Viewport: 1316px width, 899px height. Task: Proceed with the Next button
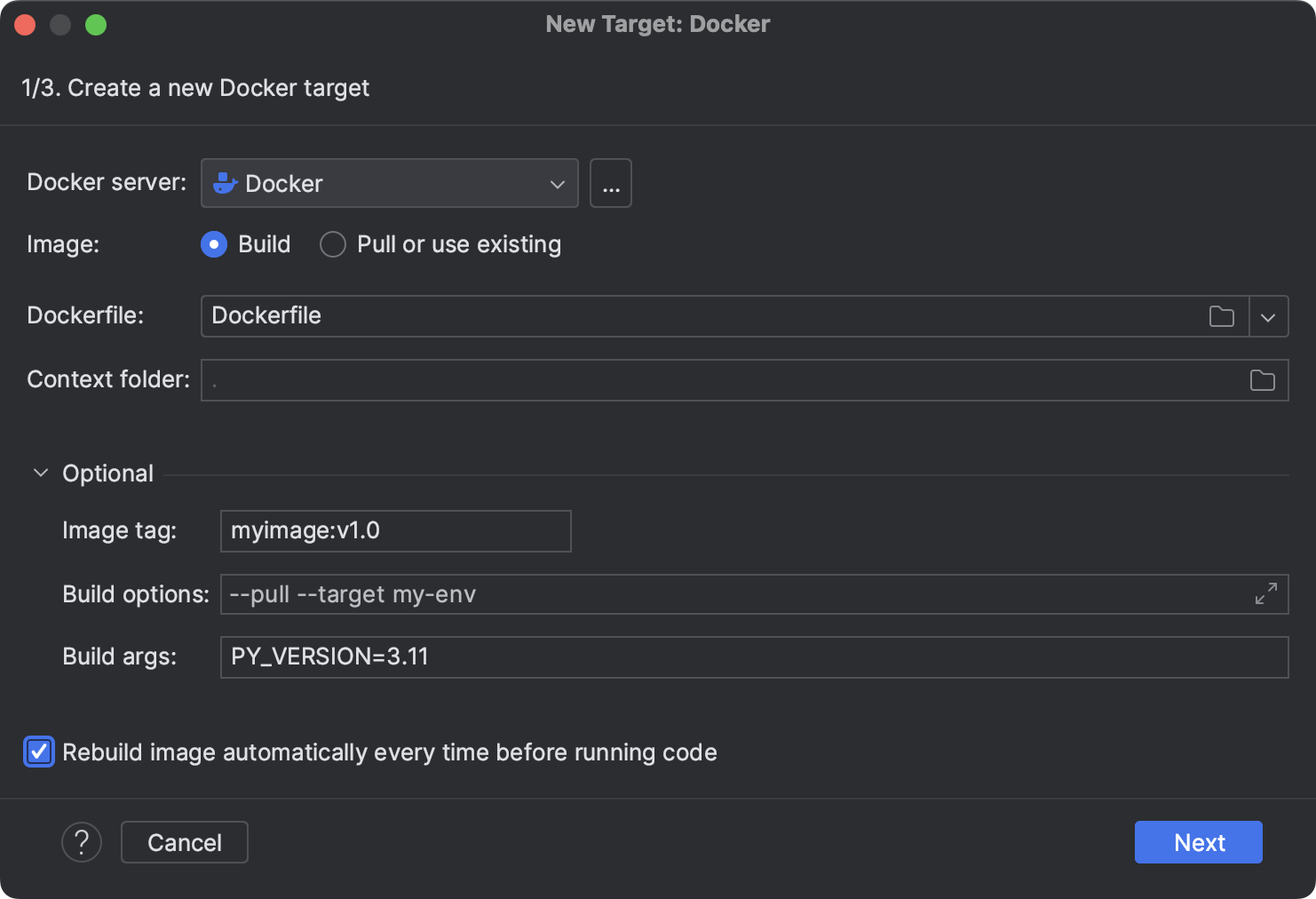point(1198,841)
